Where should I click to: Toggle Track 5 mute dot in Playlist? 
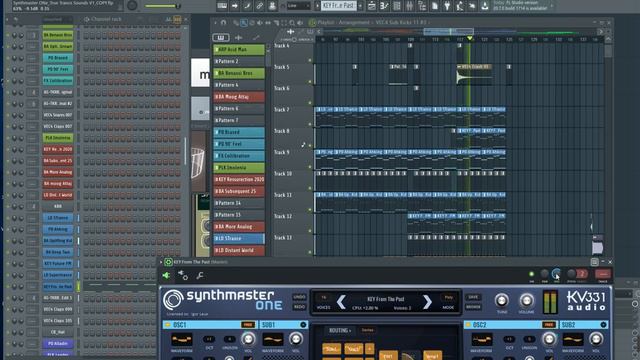click(x=310, y=82)
